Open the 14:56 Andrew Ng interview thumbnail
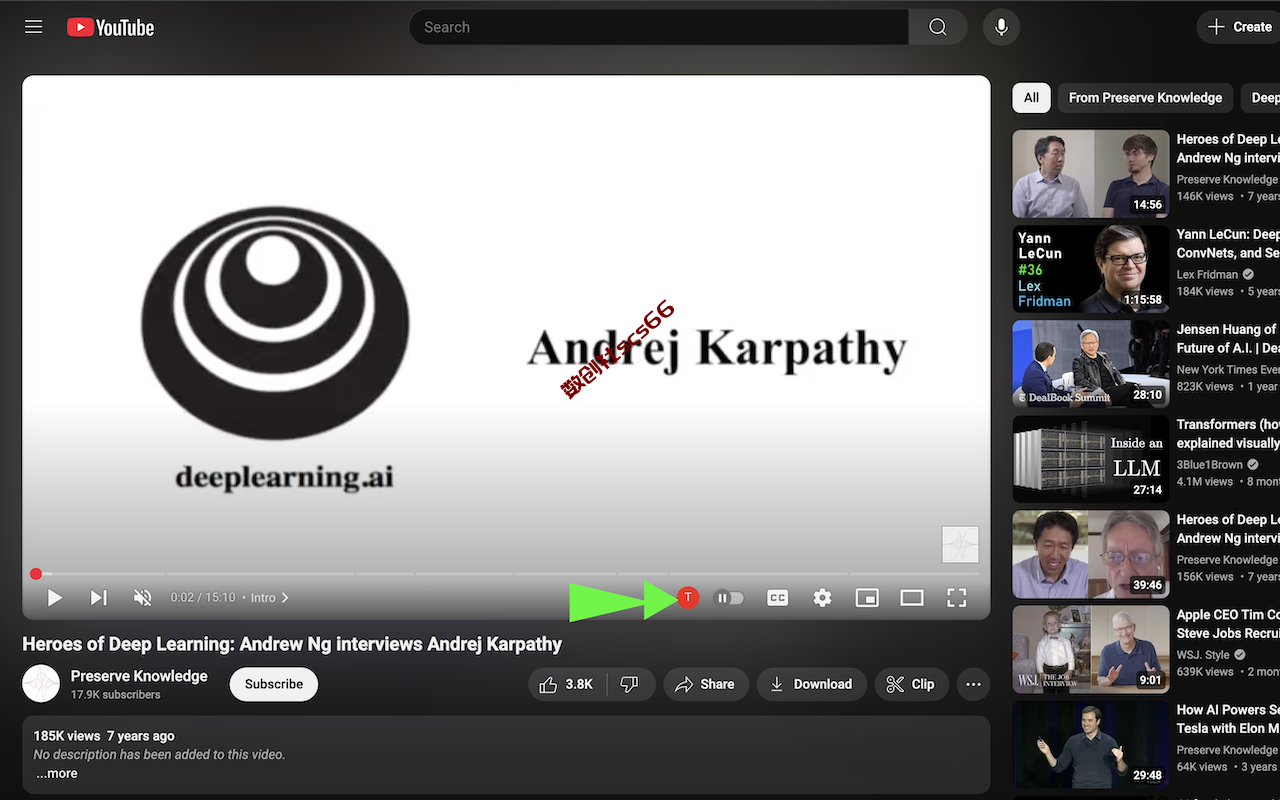The height and width of the screenshot is (800, 1280). 1091,174
